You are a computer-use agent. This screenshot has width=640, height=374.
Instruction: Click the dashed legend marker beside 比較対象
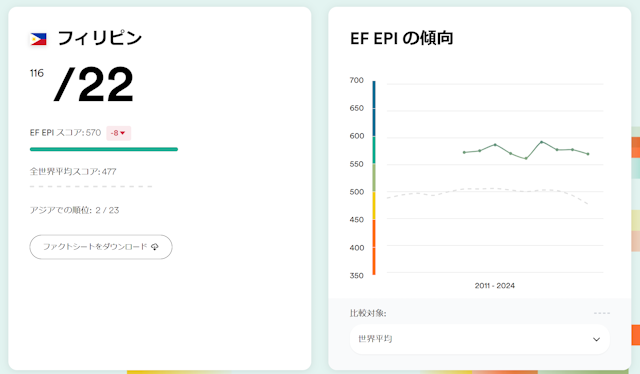tap(602, 313)
